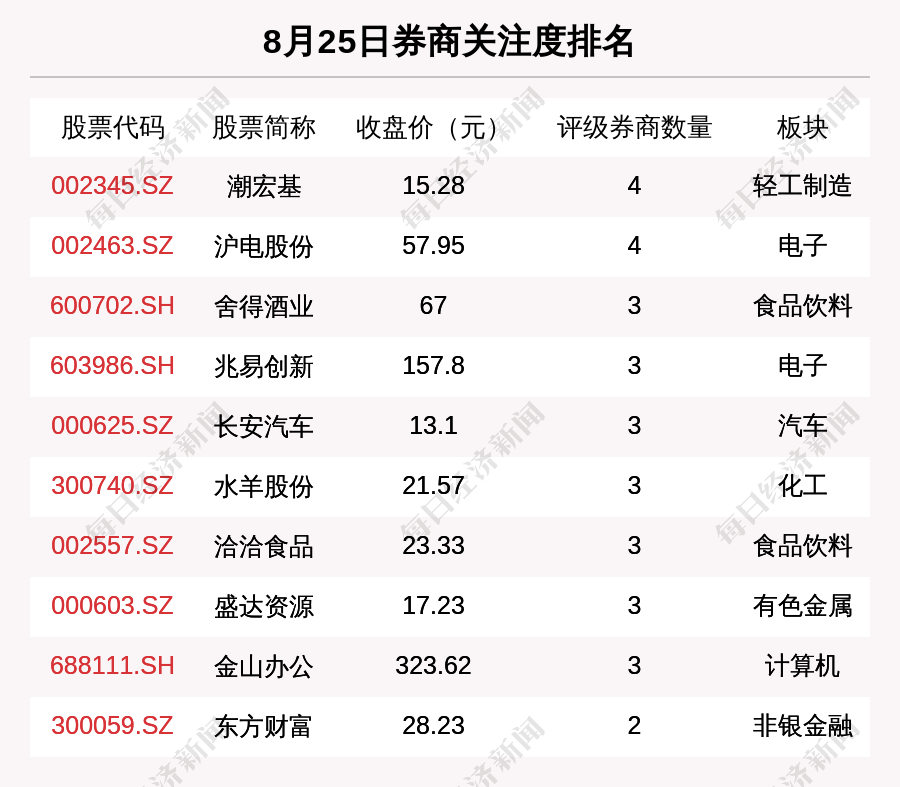The image size is (900, 787).
Task: Click stock name 兆易创新
Action: tap(263, 366)
